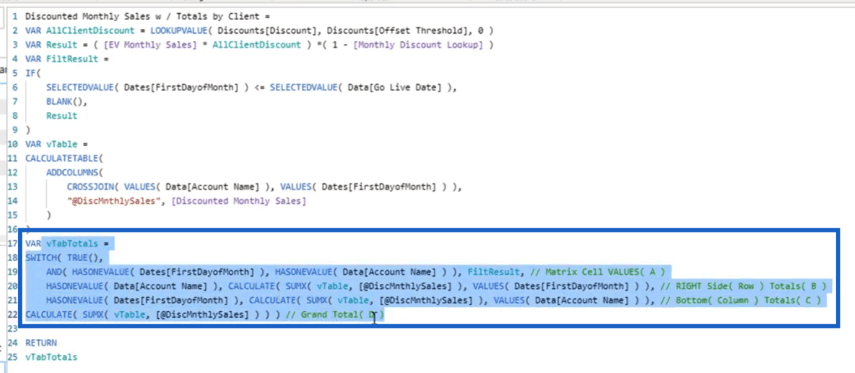
Task: Click the CALCULATETABLE function name
Action: point(62,158)
